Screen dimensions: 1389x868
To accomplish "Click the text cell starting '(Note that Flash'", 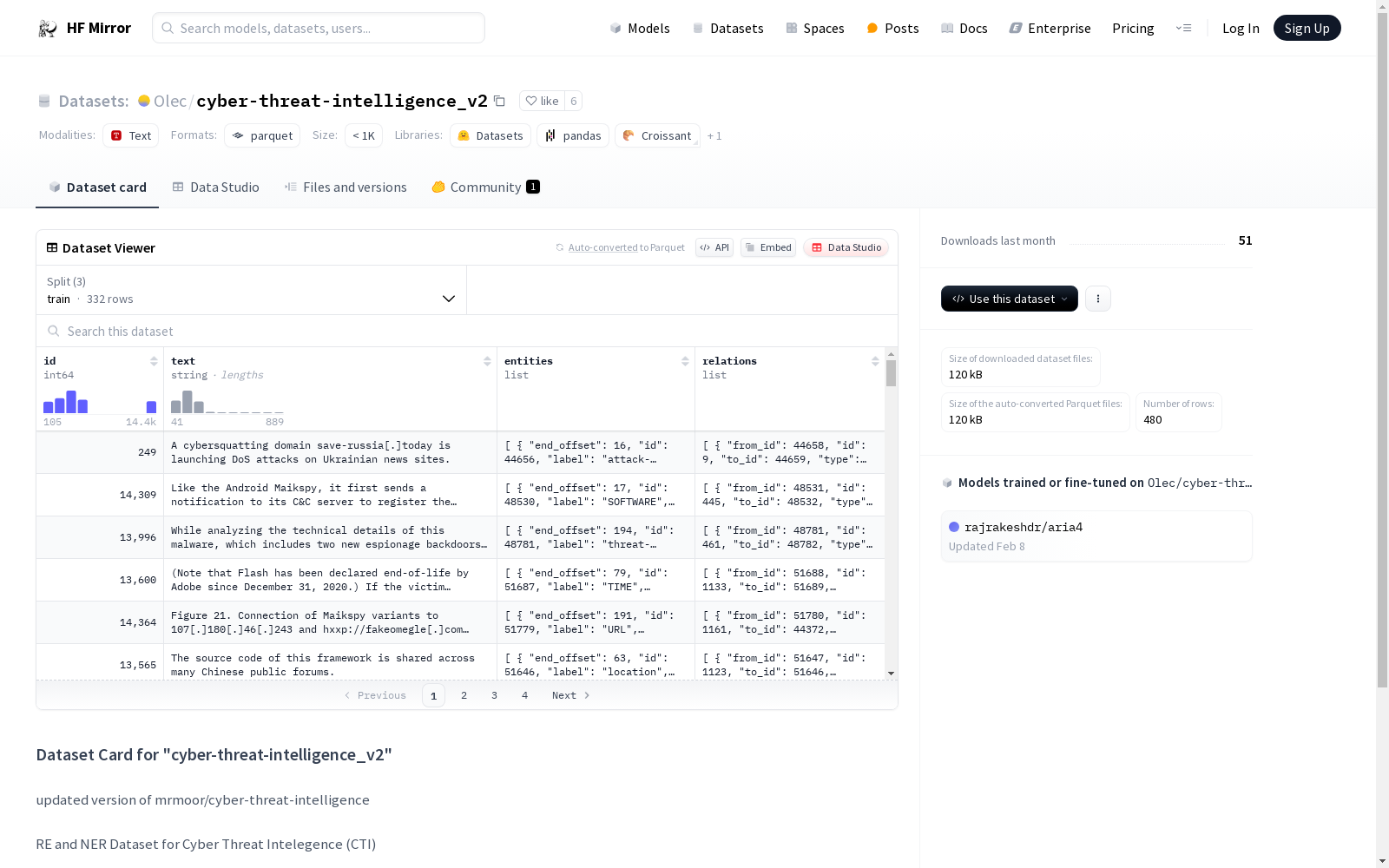I will pyautogui.click(x=330, y=580).
